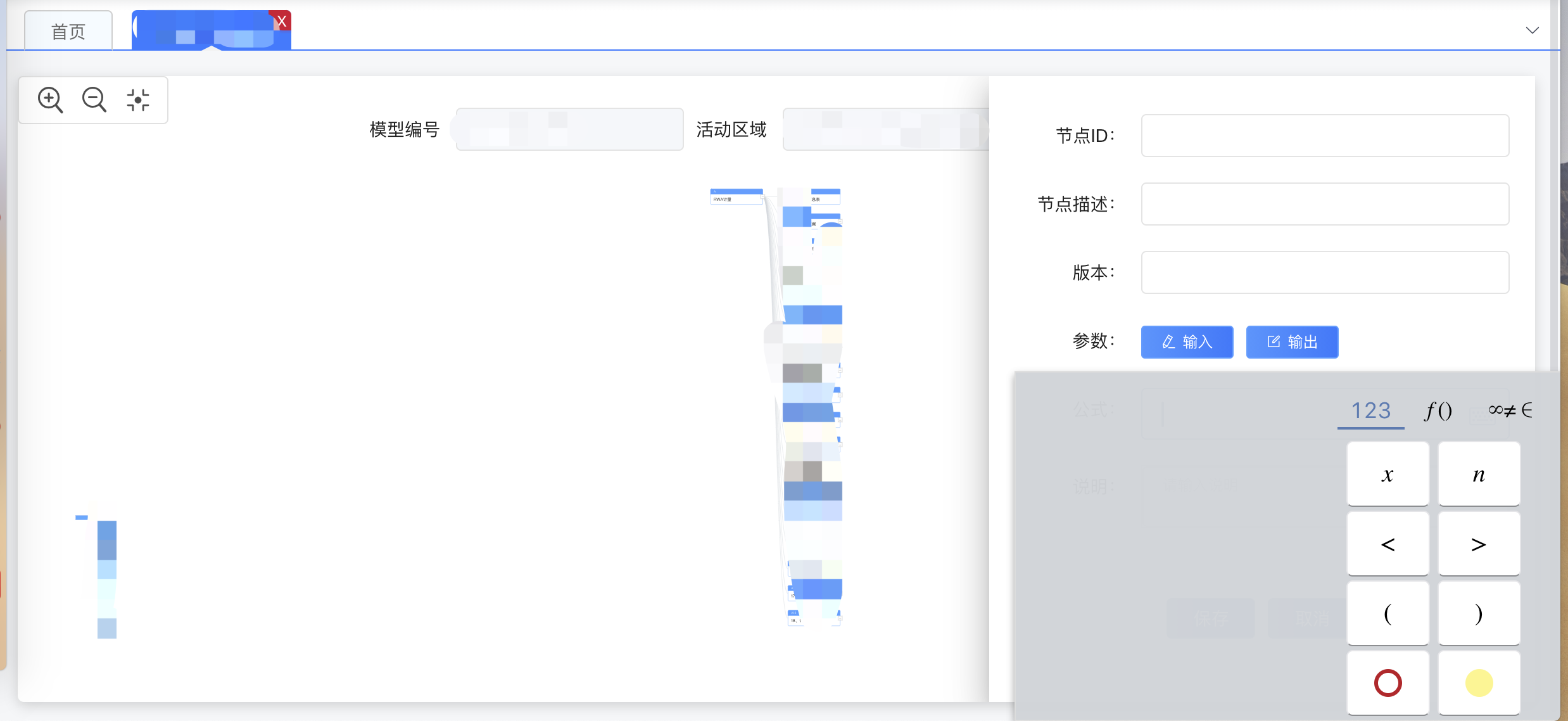
Task: Focus the 节点描述 input field
Action: pyautogui.click(x=1325, y=204)
